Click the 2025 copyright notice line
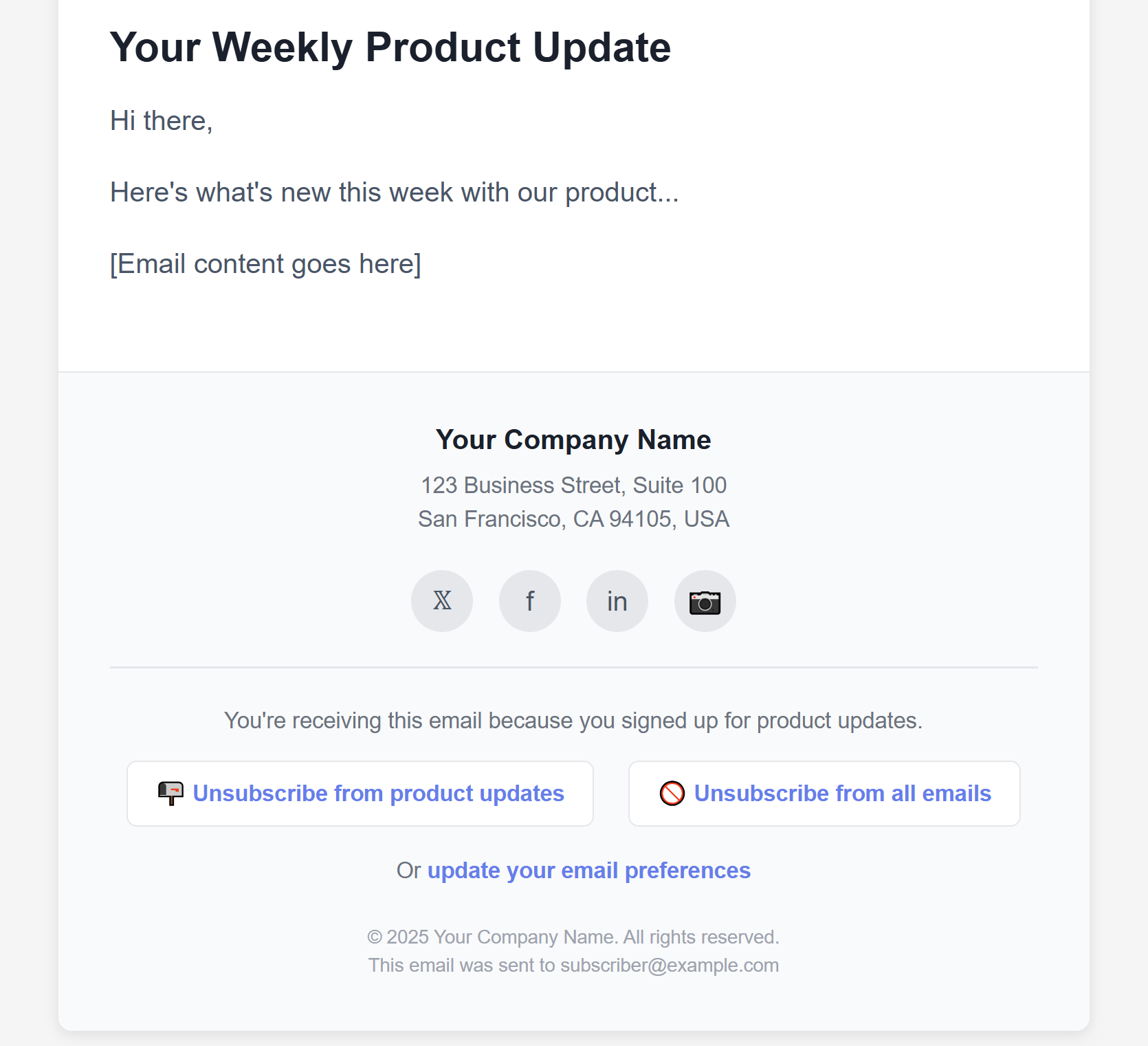1148x1046 pixels. point(573,937)
